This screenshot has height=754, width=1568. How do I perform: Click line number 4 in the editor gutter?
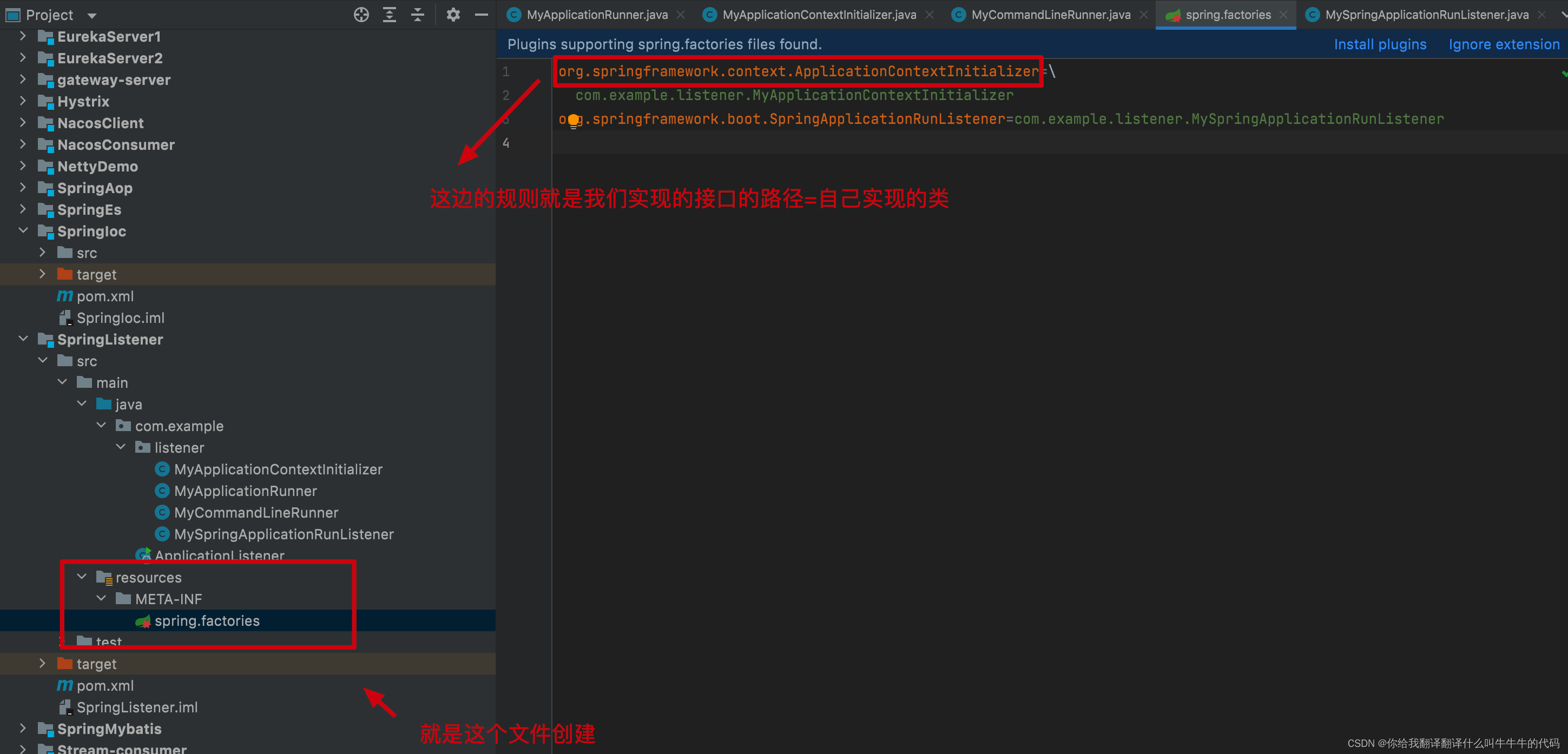[506, 142]
